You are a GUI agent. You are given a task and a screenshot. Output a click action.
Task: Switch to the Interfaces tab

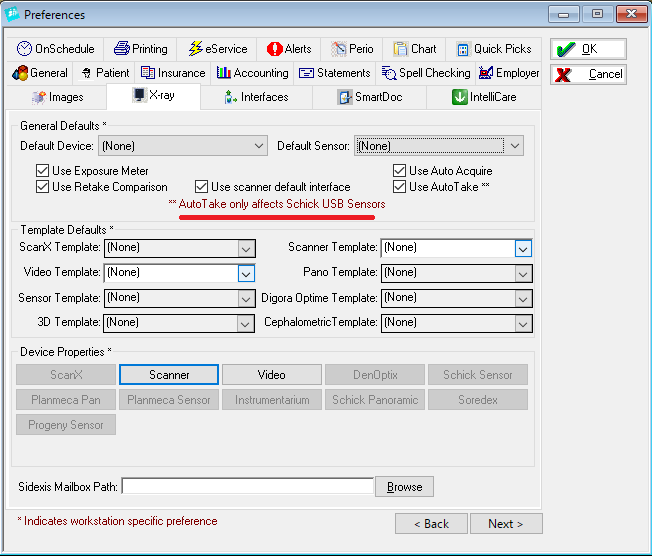point(256,97)
